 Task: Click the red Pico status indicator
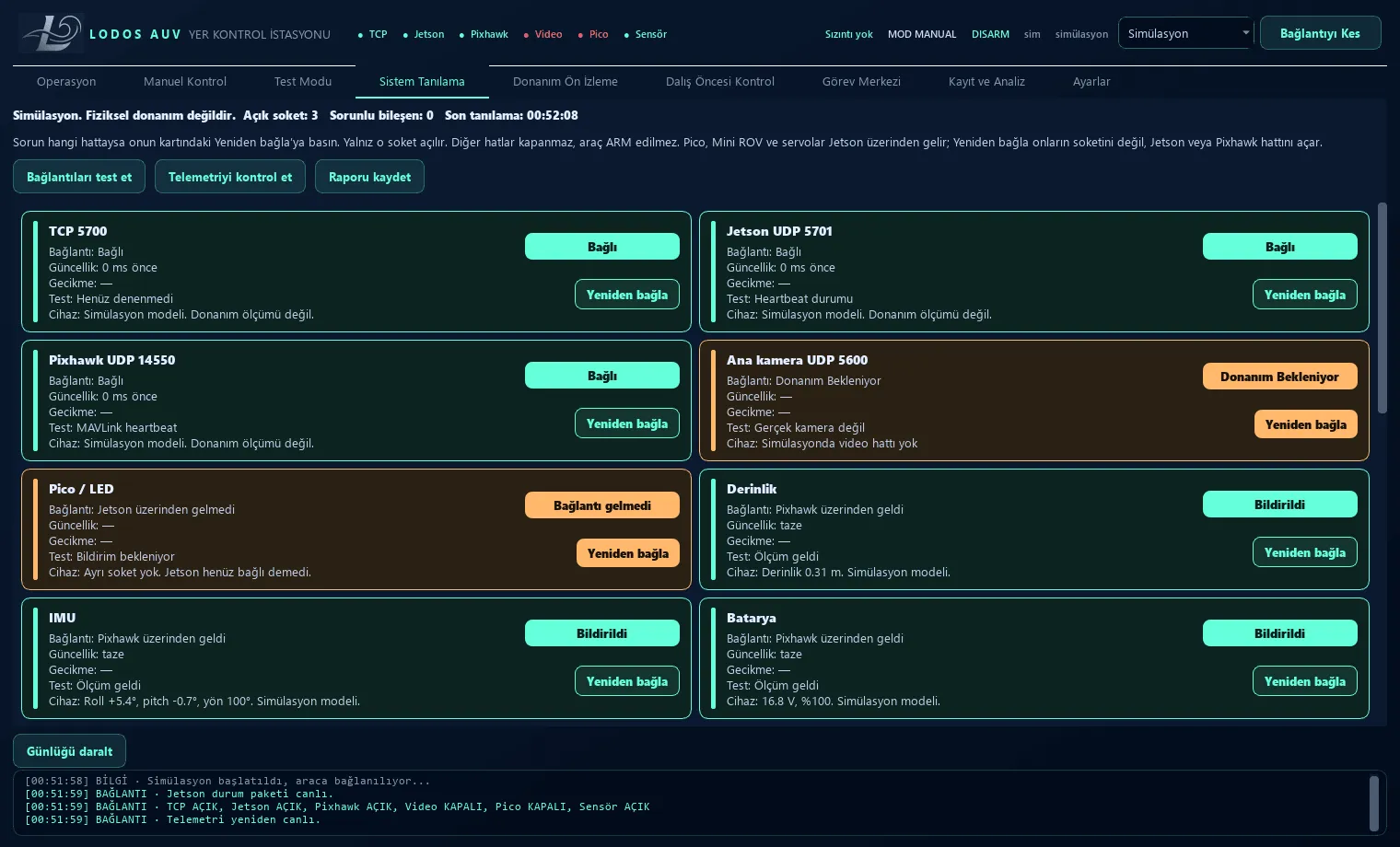tap(593, 34)
